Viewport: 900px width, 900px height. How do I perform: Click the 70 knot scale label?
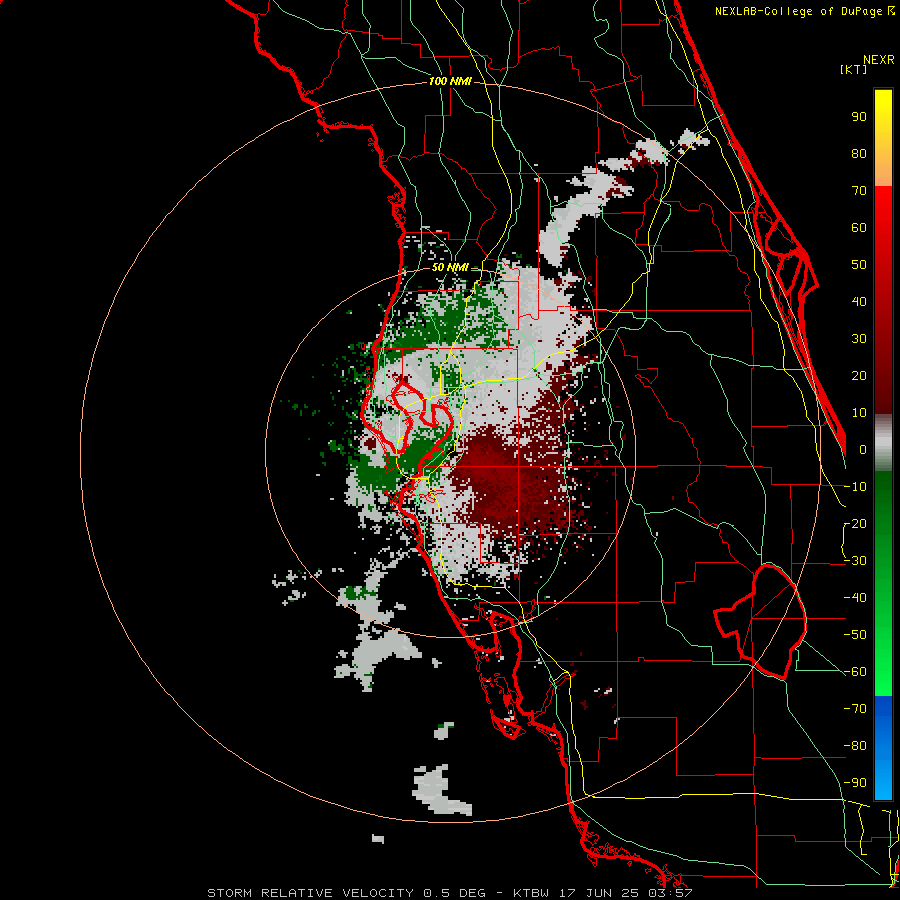859,191
